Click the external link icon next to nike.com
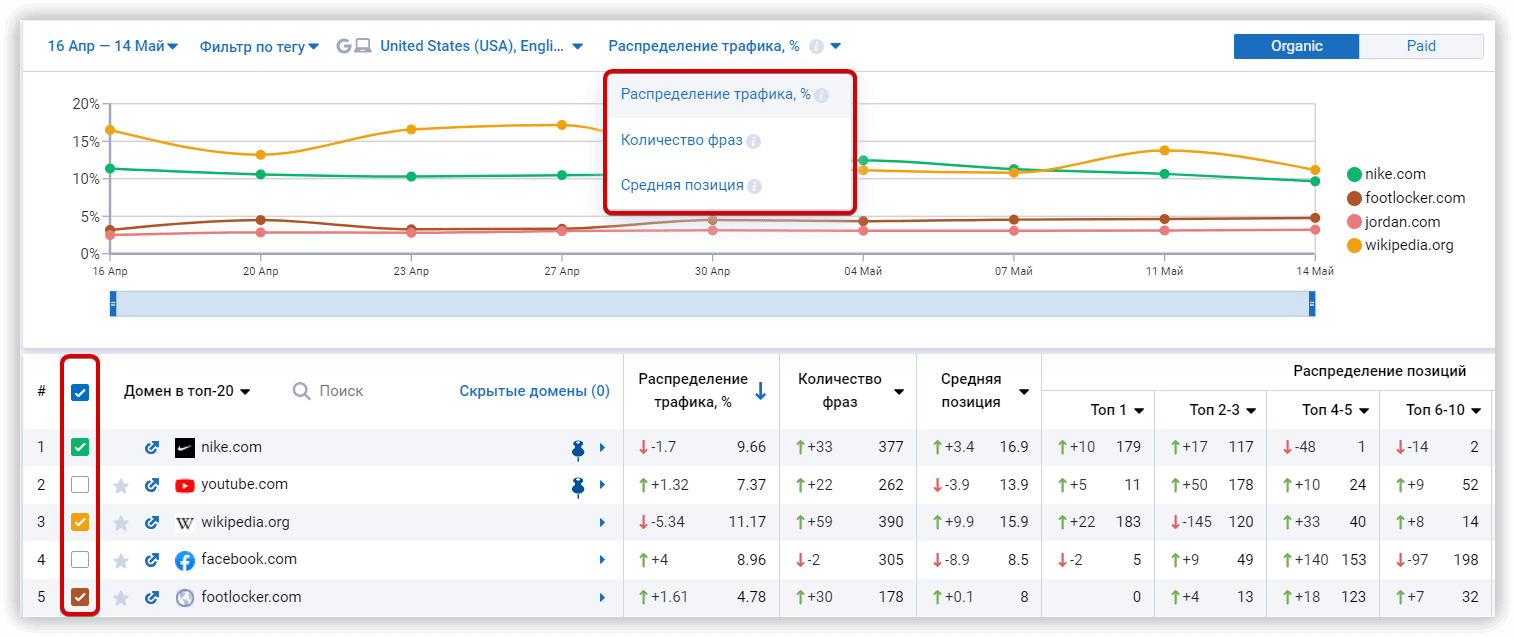 tap(152, 447)
